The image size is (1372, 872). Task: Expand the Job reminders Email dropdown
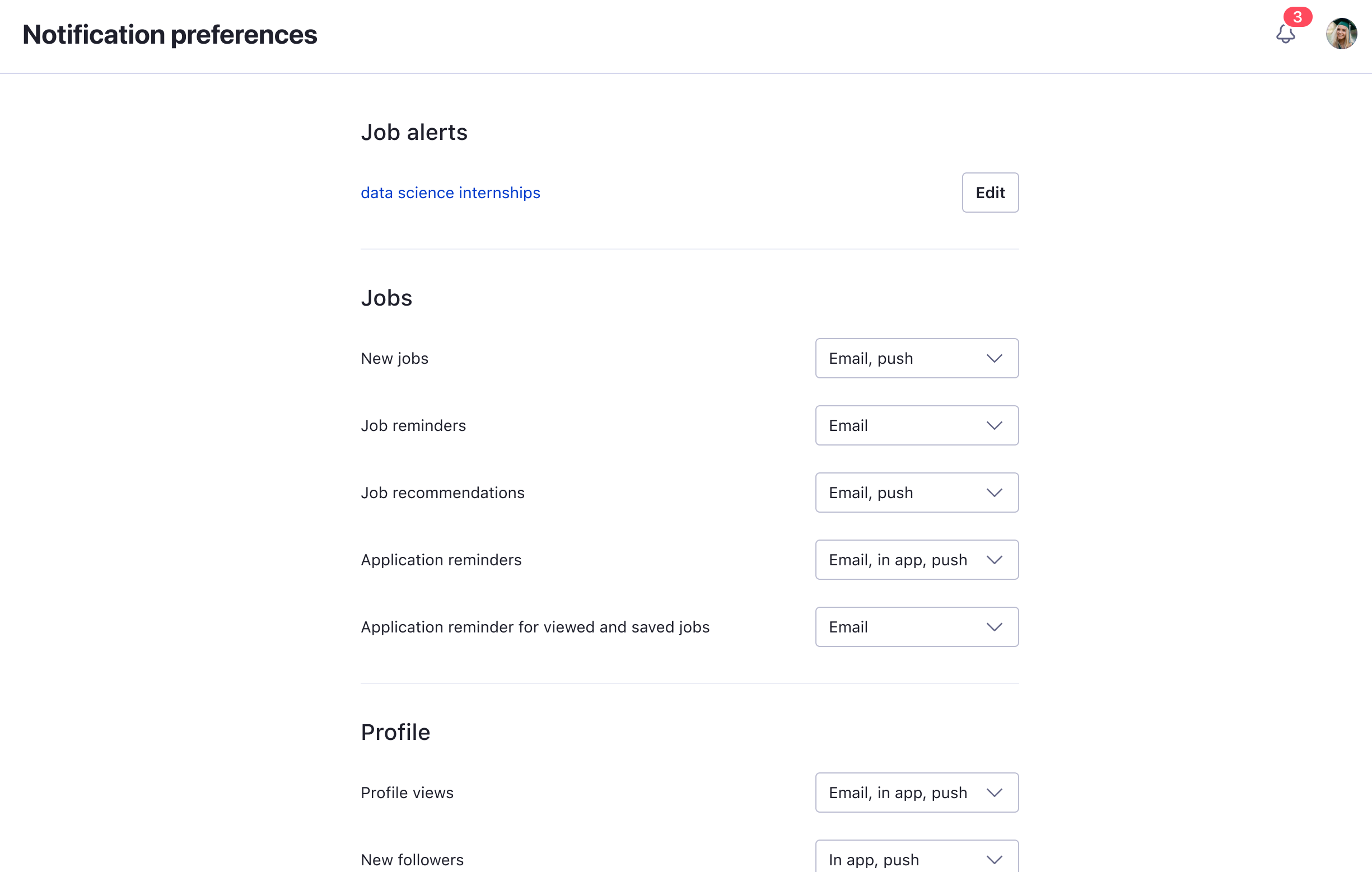tap(917, 425)
